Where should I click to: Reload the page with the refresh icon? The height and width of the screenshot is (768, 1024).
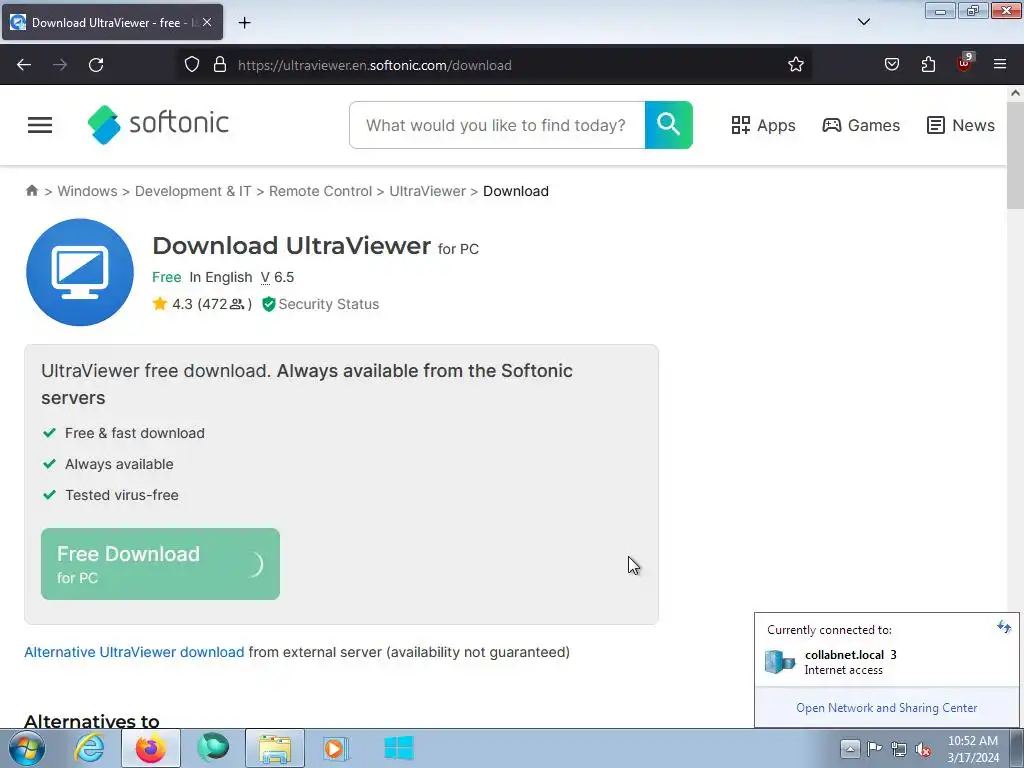(96, 65)
